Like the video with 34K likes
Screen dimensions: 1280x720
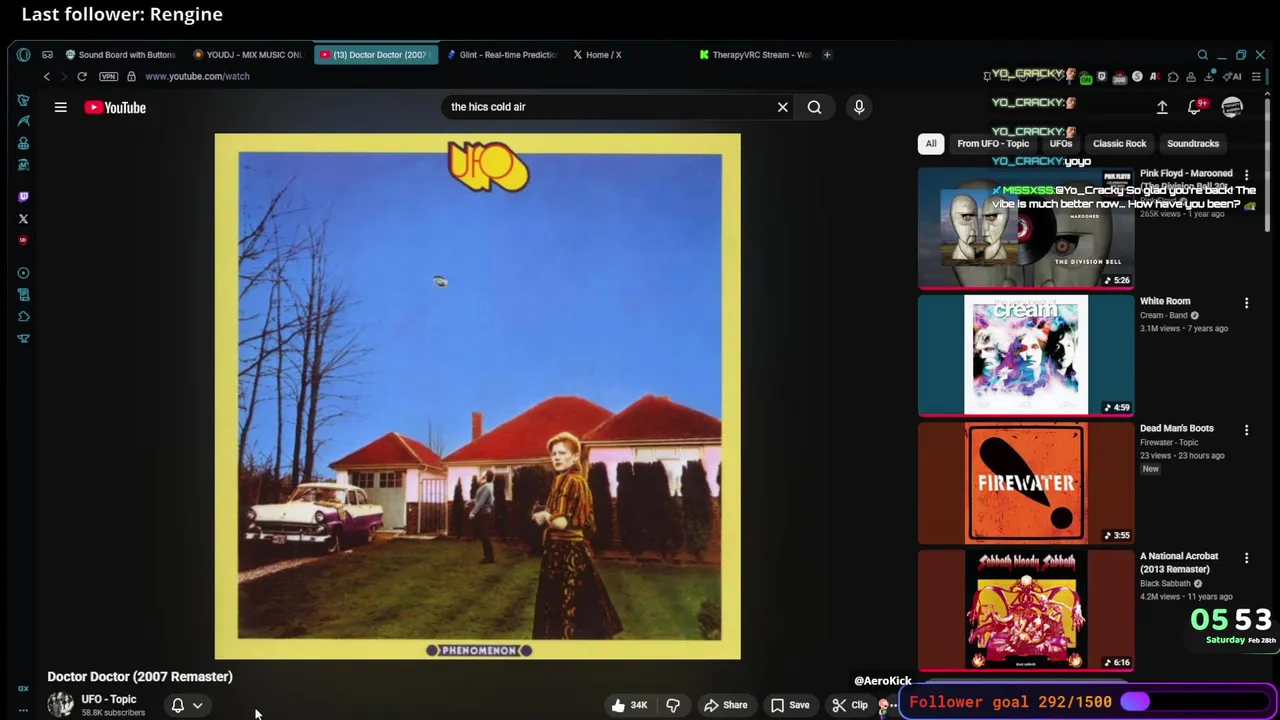click(x=629, y=705)
